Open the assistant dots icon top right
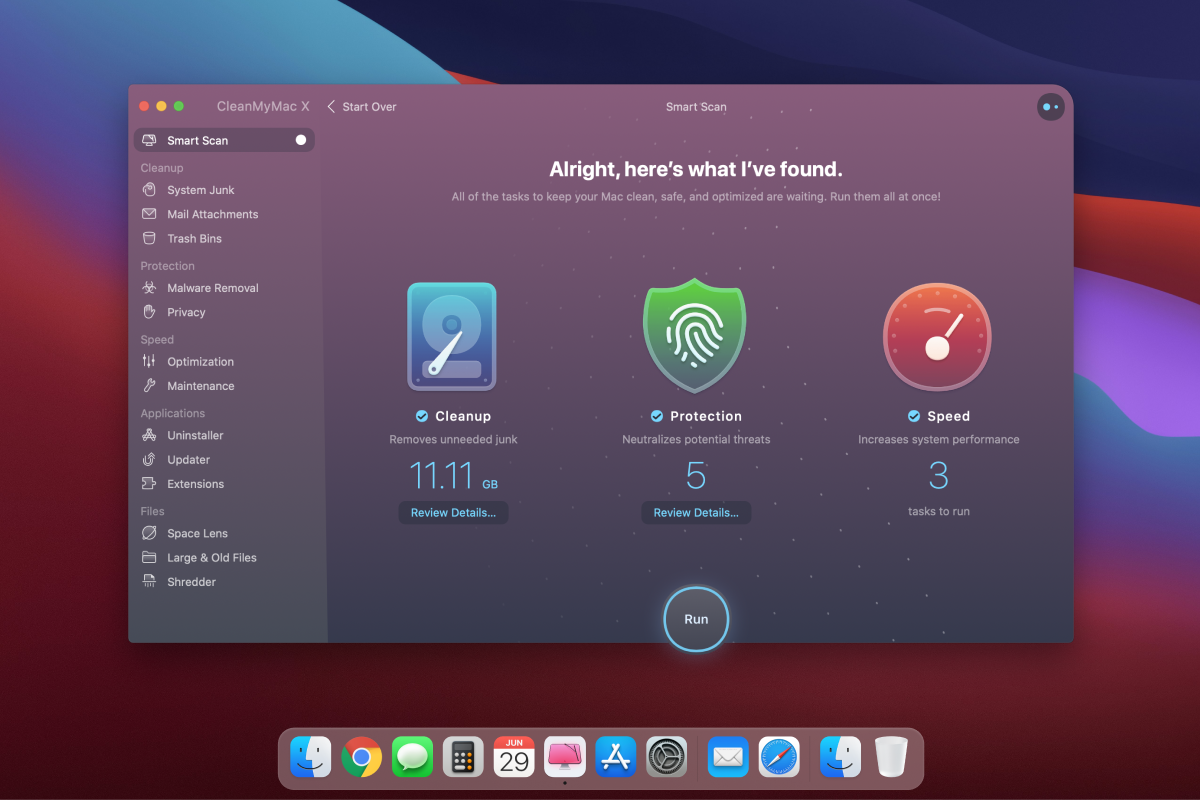The width and height of the screenshot is (1200, 800). 1050,106
